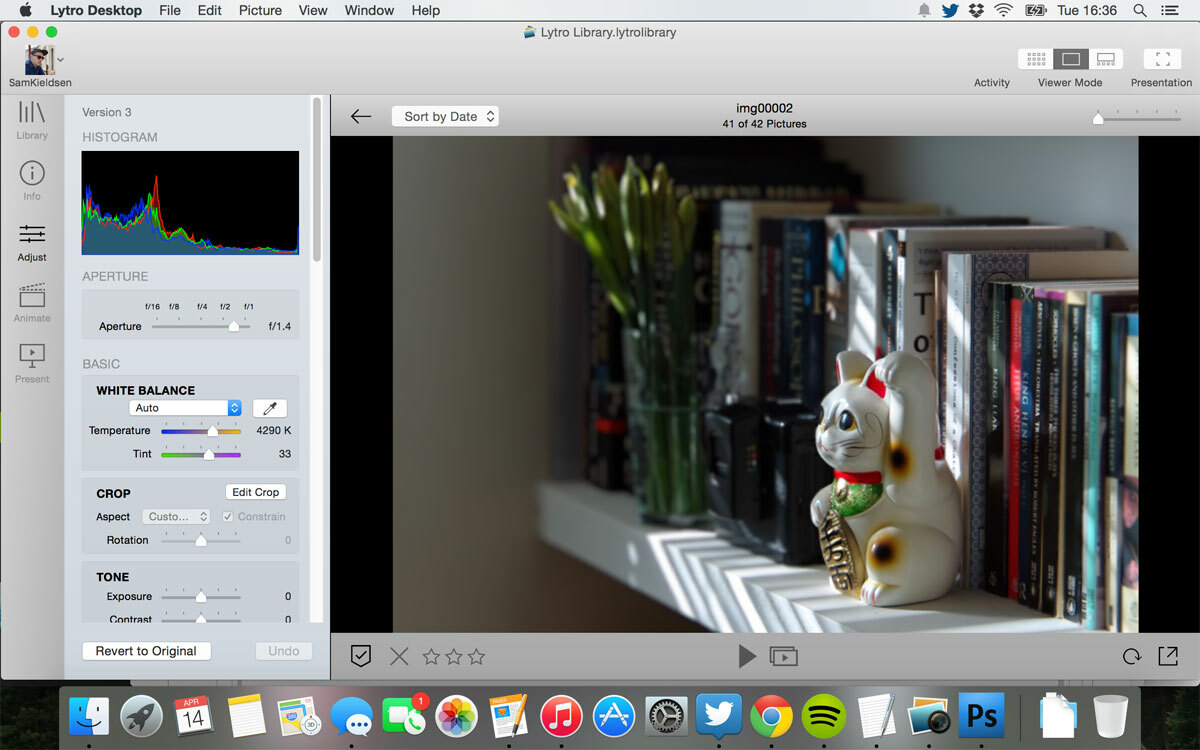The width and height of the screenshot is (1200, 750).
Task: Open the Window menu
Action: pyautogui.click(x=369, y=10)
